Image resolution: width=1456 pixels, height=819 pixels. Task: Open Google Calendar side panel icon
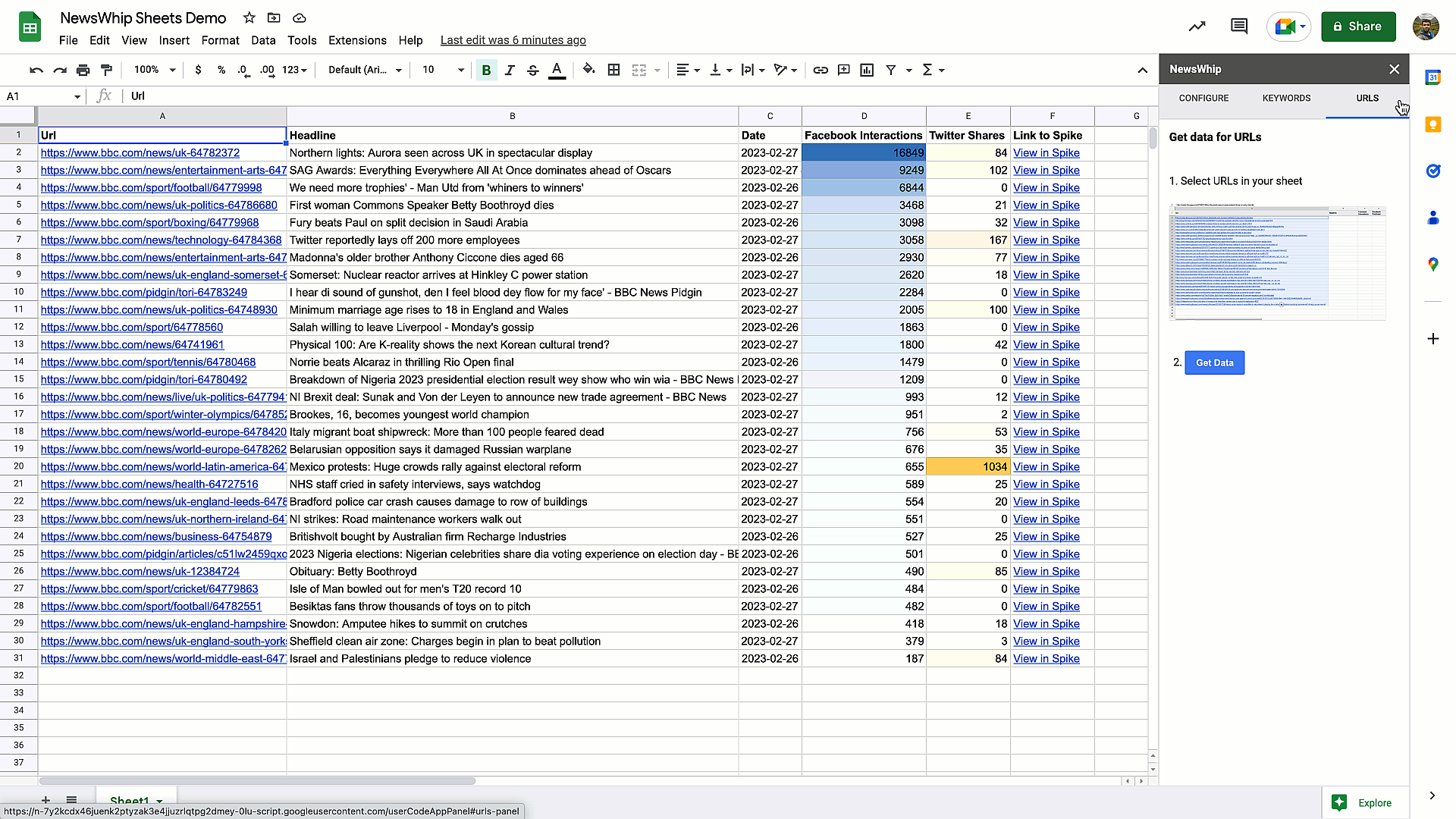pos(1432,77)
